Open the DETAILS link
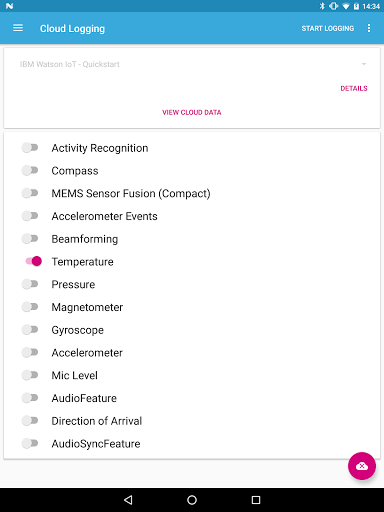This screenshot has width=384, height=512. coord(354,88)
